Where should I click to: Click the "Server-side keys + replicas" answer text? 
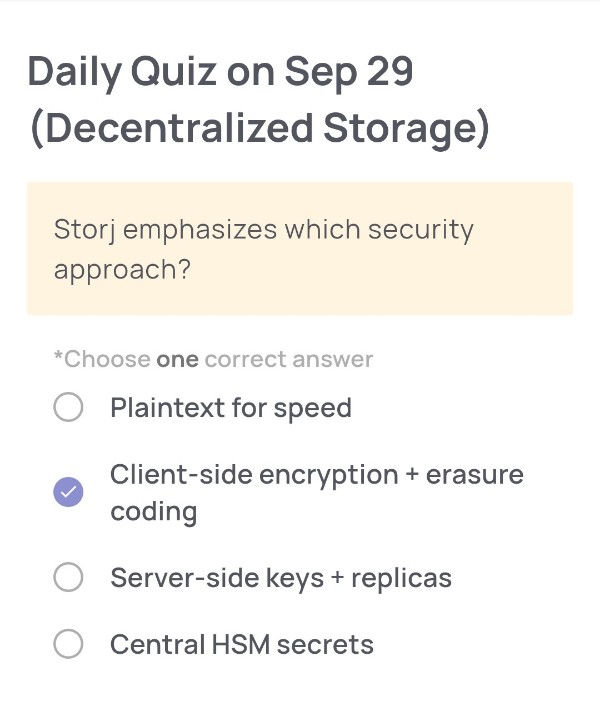click(x=281, y=578)
